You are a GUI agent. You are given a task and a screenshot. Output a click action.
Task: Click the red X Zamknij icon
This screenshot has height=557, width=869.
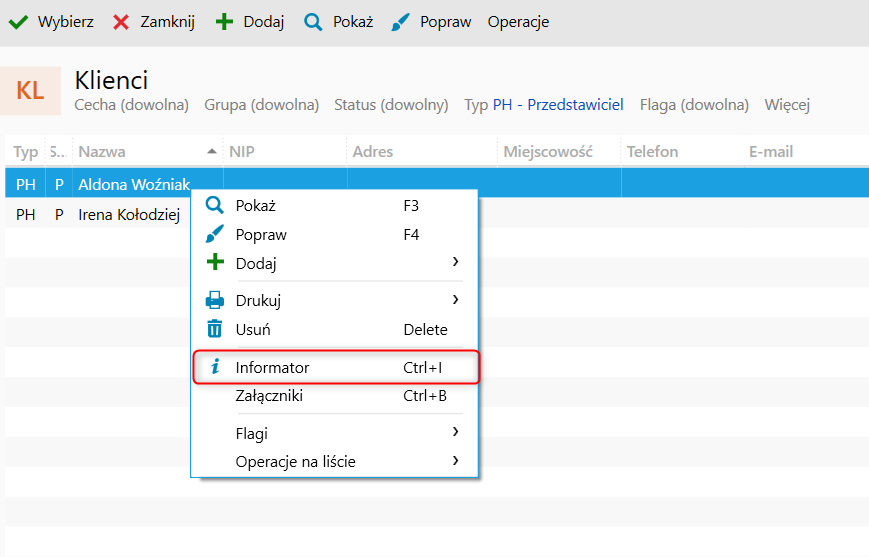[121, 22]
